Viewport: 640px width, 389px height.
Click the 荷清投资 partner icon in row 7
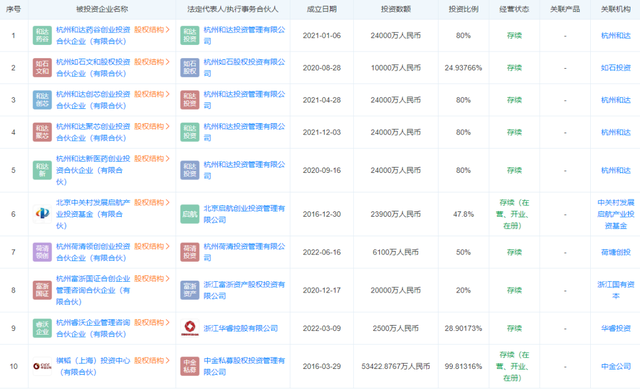coord(190,252)
